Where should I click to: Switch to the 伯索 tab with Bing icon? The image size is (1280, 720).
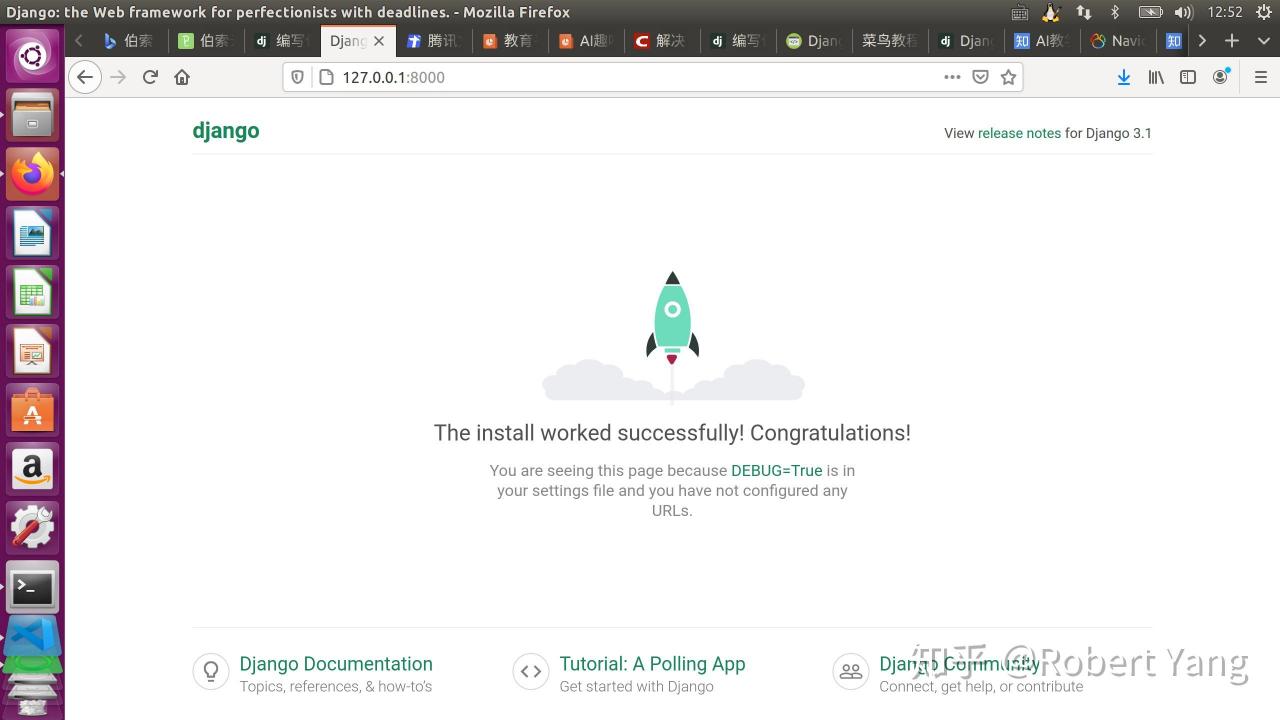tap(128, 41)
